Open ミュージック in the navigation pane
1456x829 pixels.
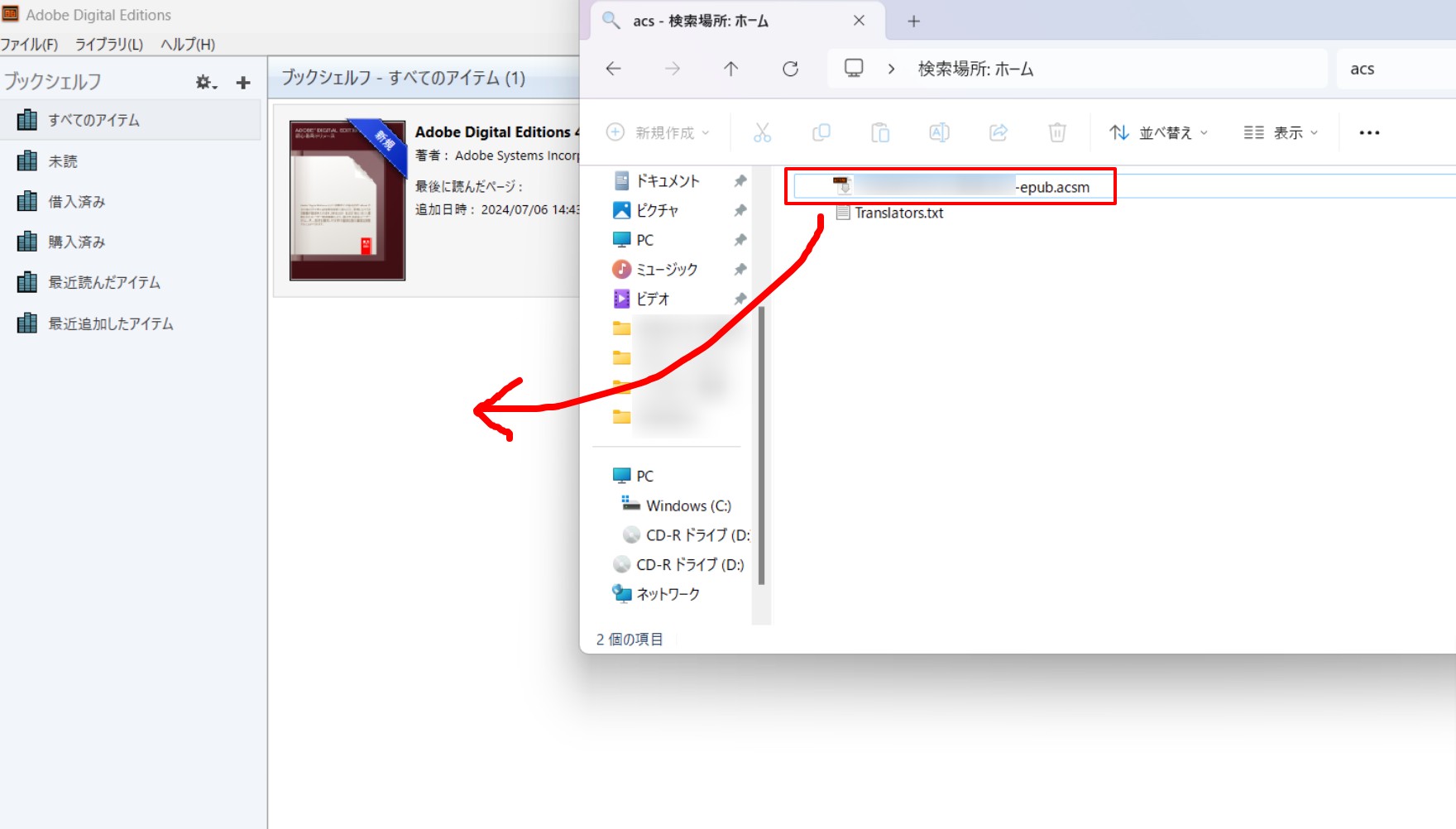(666, 269)
